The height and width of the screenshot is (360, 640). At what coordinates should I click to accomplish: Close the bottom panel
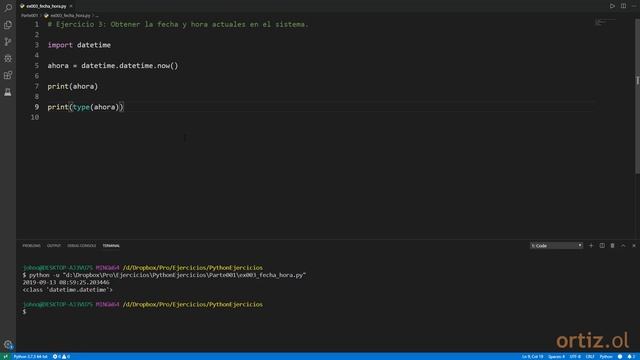click(634, 246)
